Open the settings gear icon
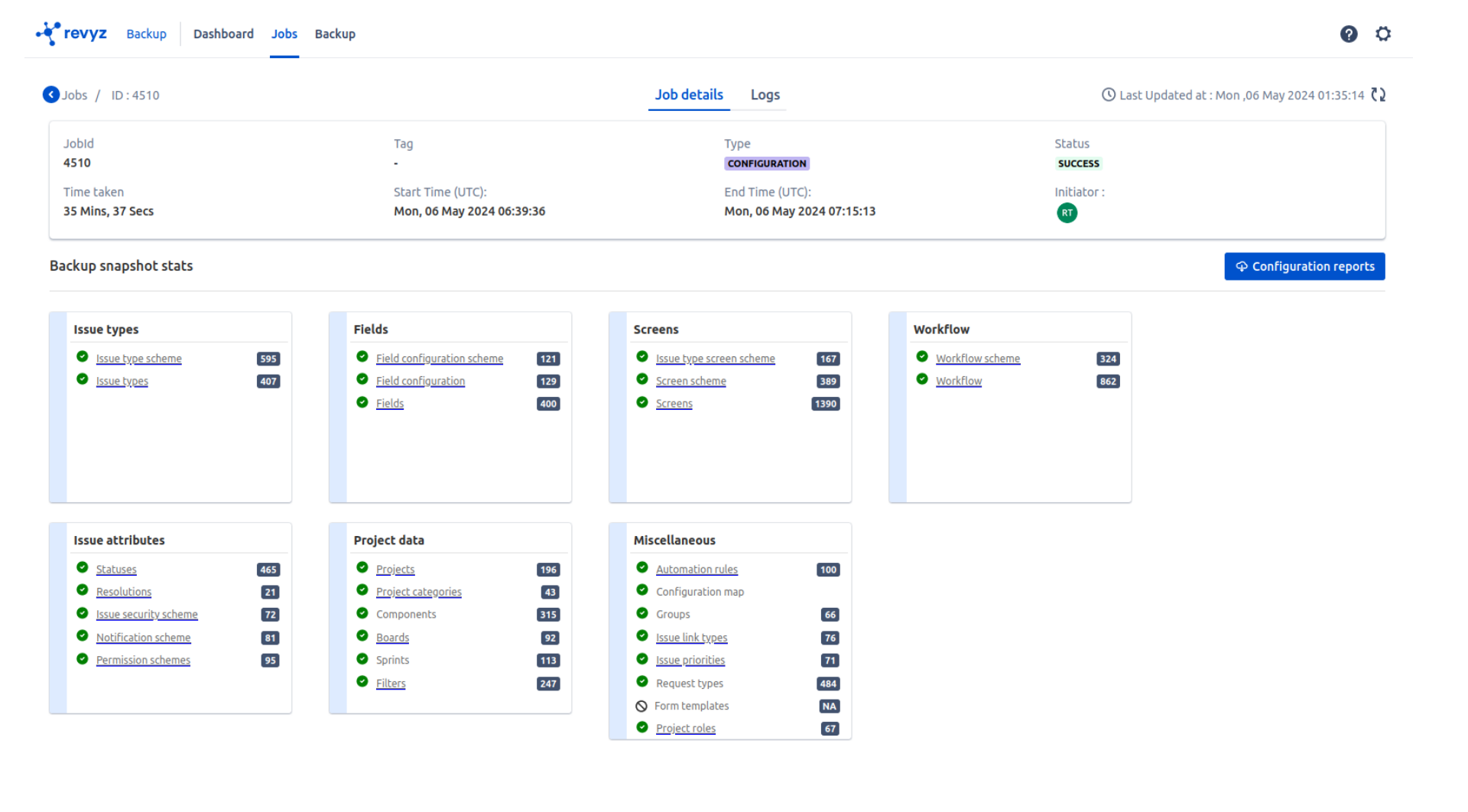The width and height of the screenshot is (1468, 812). pos(1383,34)
